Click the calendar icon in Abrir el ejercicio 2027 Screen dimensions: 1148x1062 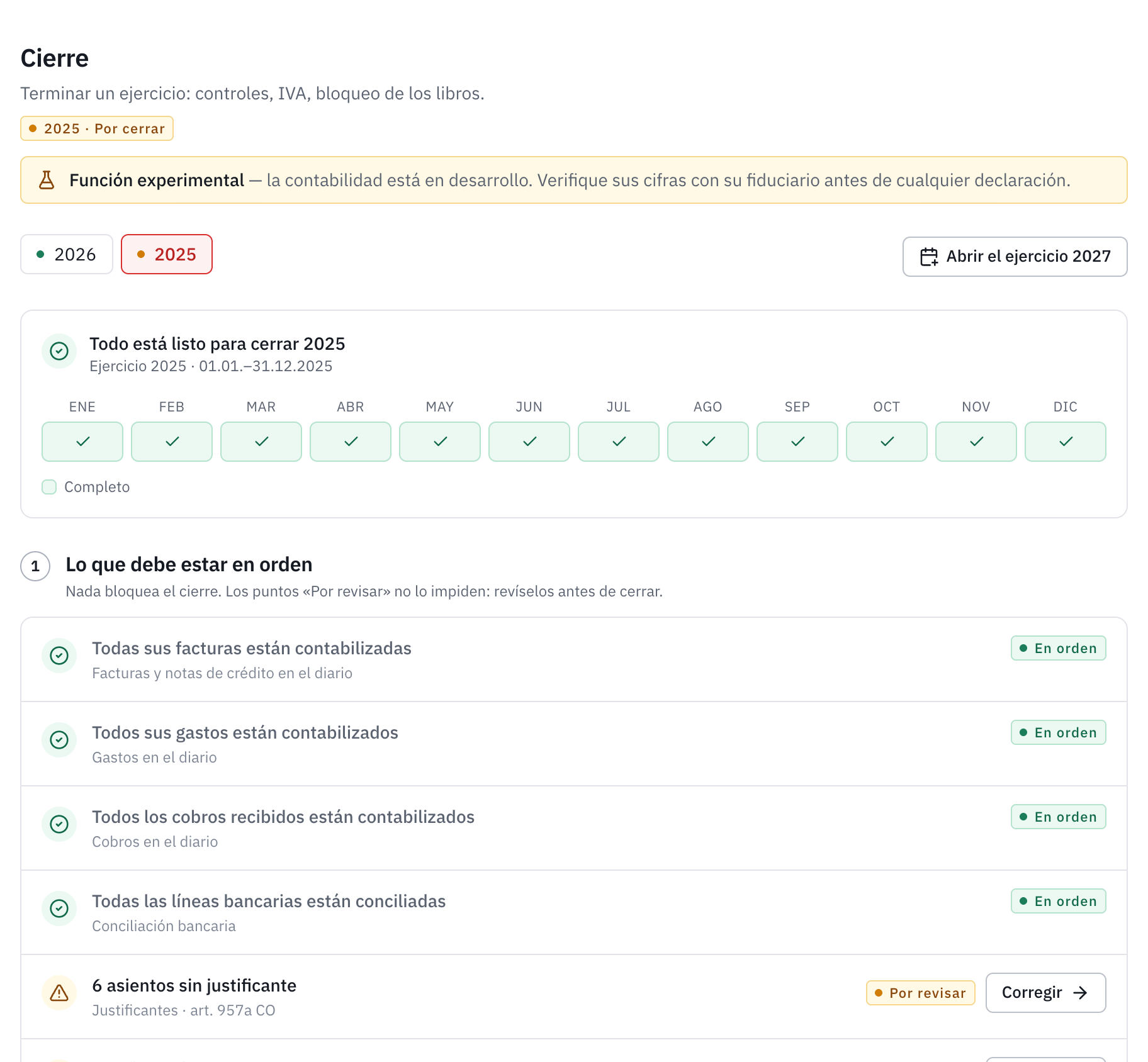pyautogui.click(x=930, y=257)
